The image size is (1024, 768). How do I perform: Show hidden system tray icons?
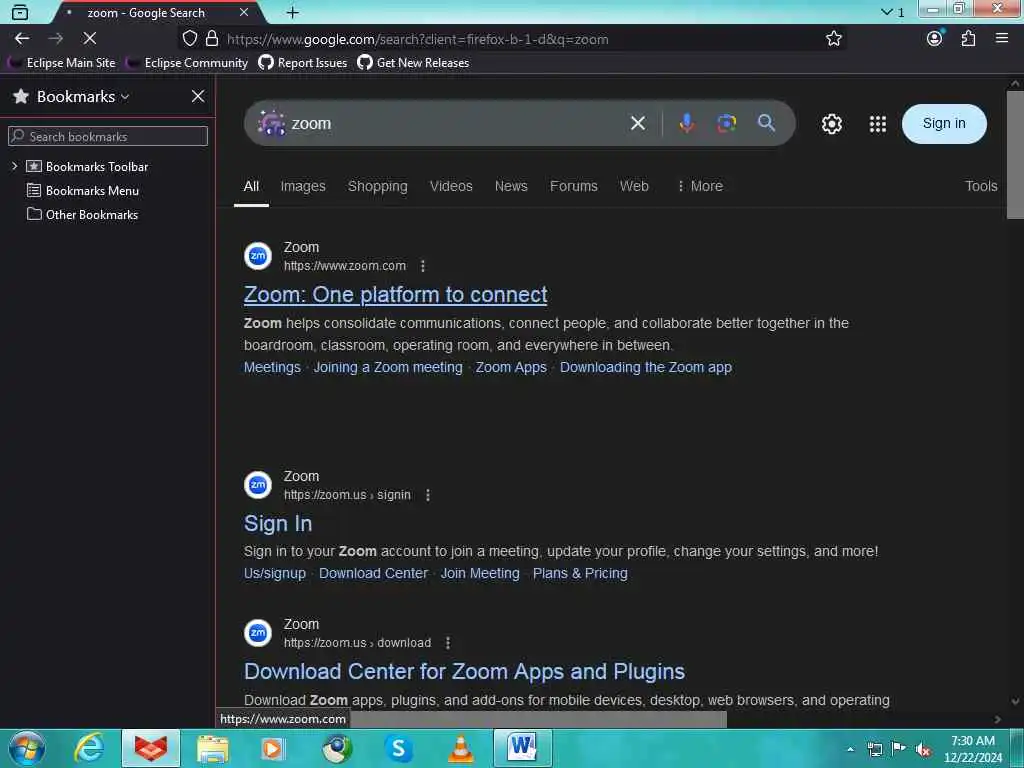coord(850,749)
